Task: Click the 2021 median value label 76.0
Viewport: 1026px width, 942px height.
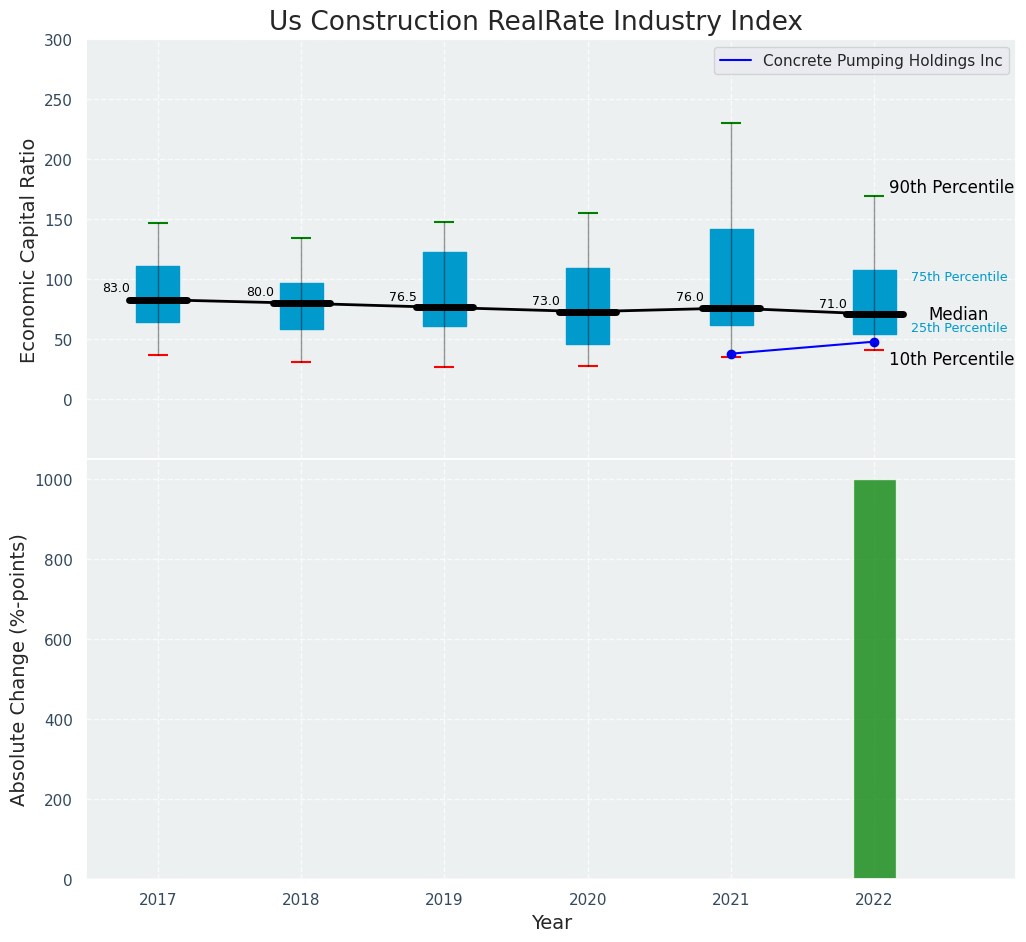Action: click(x=690, y=297)
